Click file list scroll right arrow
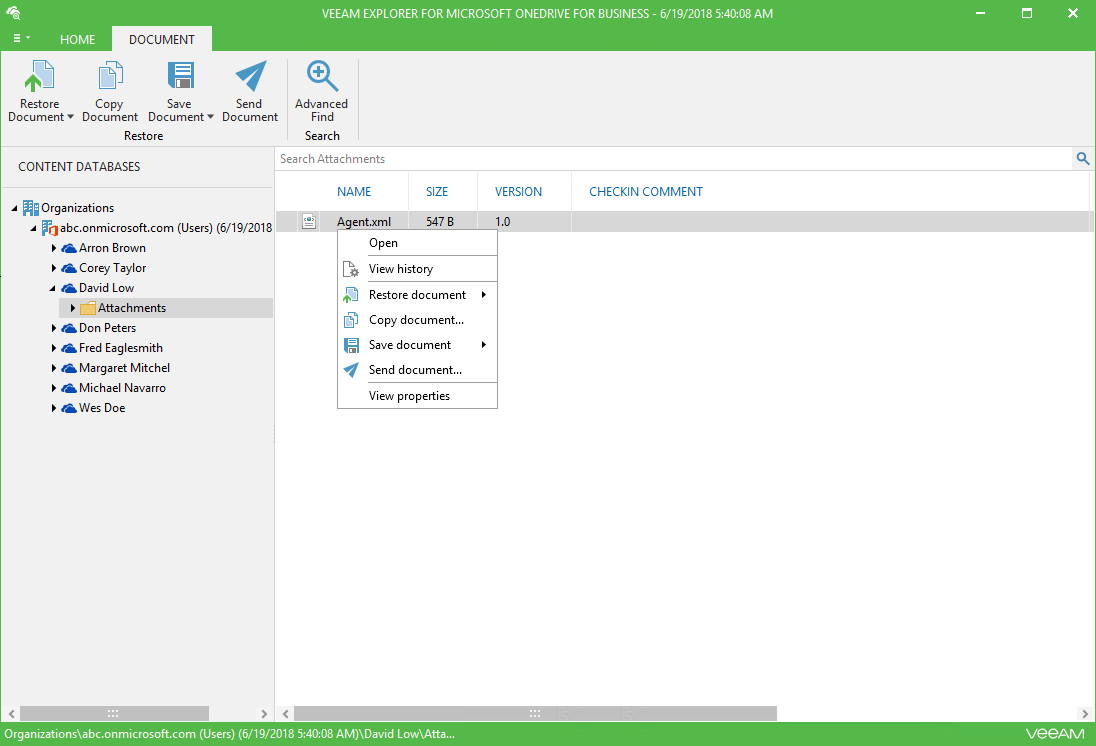1096x746 pixels. tap(1085, 714)
